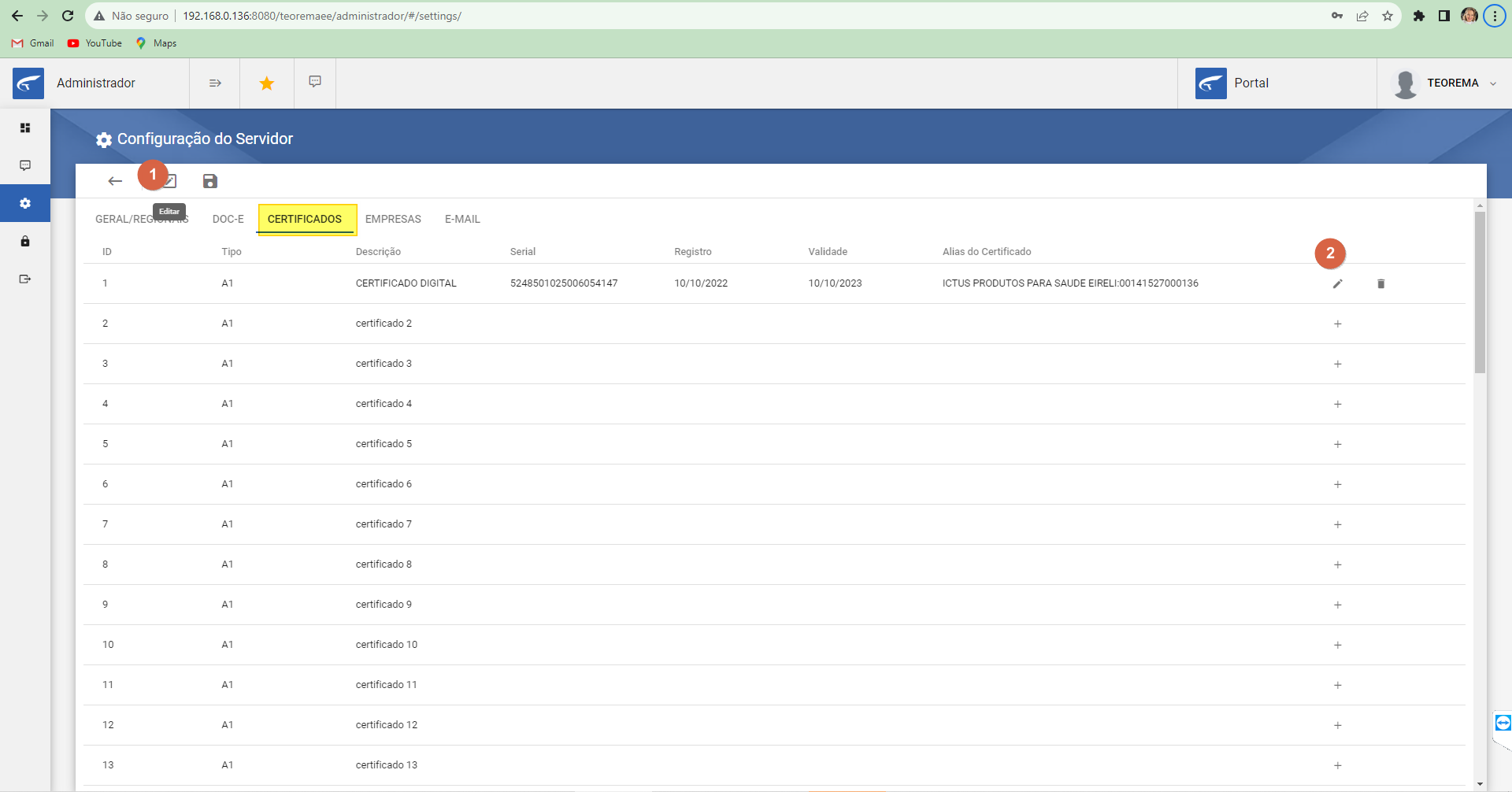
Task: Open the Chrome three-dot menu
Action: tap(1495, 16)
